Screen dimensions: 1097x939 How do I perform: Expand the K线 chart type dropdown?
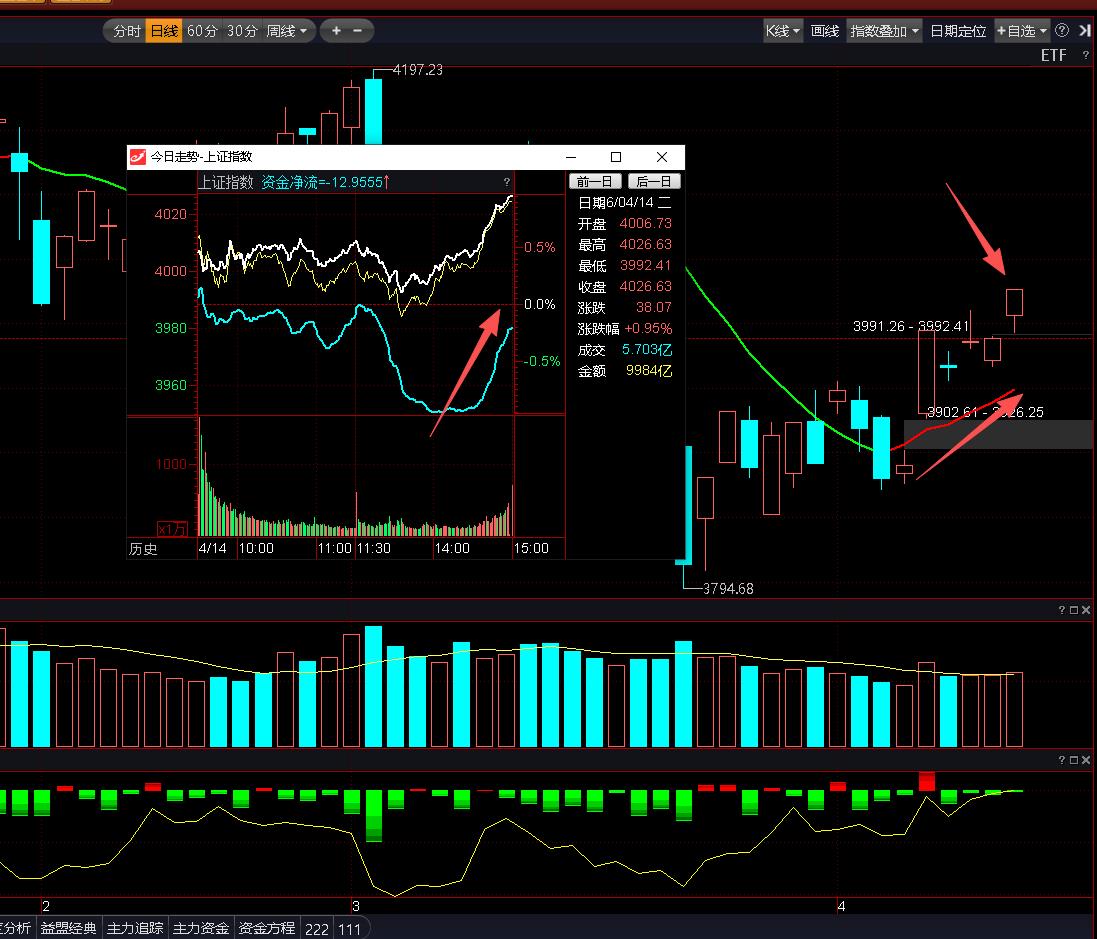point(783,31)
